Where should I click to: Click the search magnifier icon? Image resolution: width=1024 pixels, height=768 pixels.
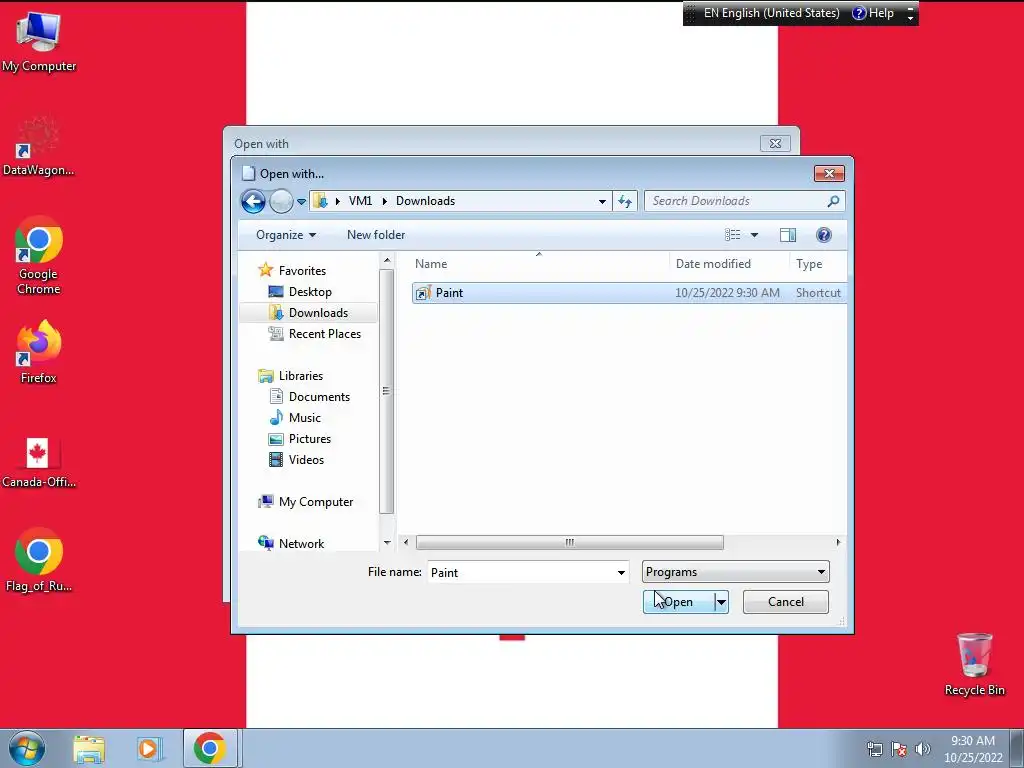point(833,201)
